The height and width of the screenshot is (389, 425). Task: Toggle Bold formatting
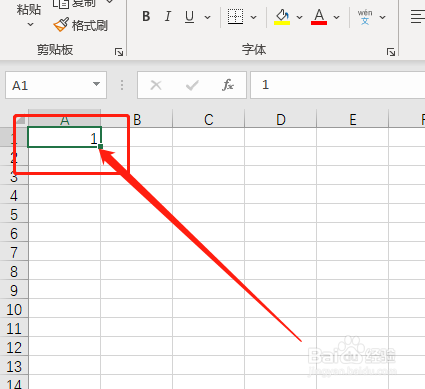pos(146,16)
